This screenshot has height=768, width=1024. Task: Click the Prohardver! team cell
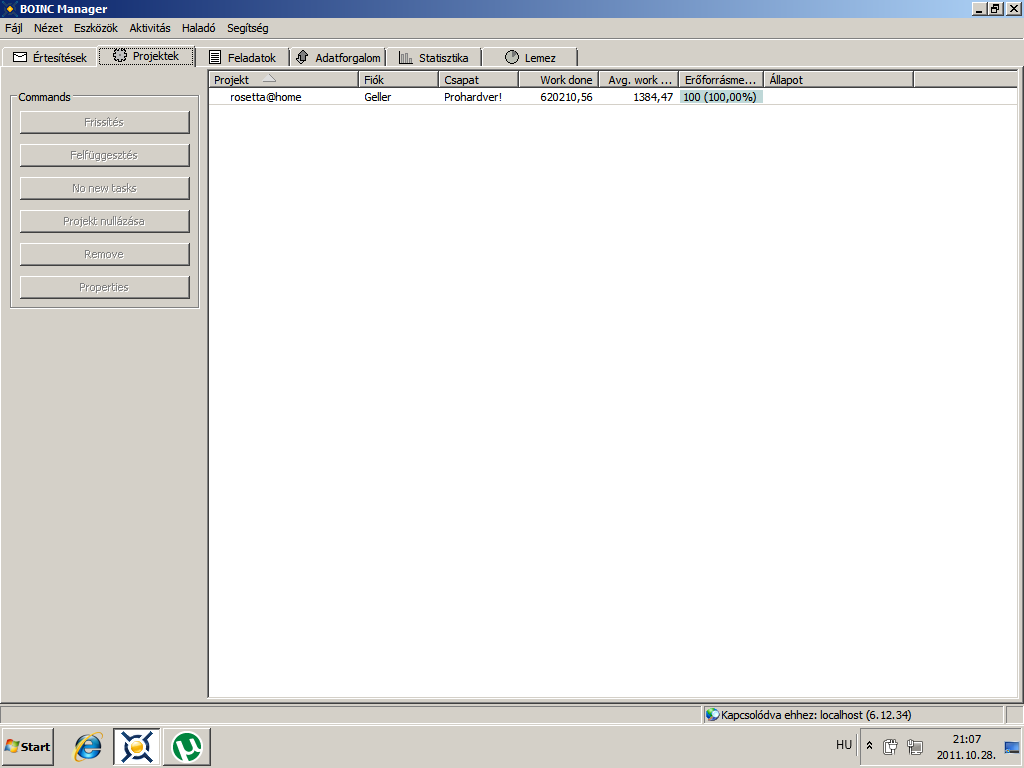click(x=473, y=97)
